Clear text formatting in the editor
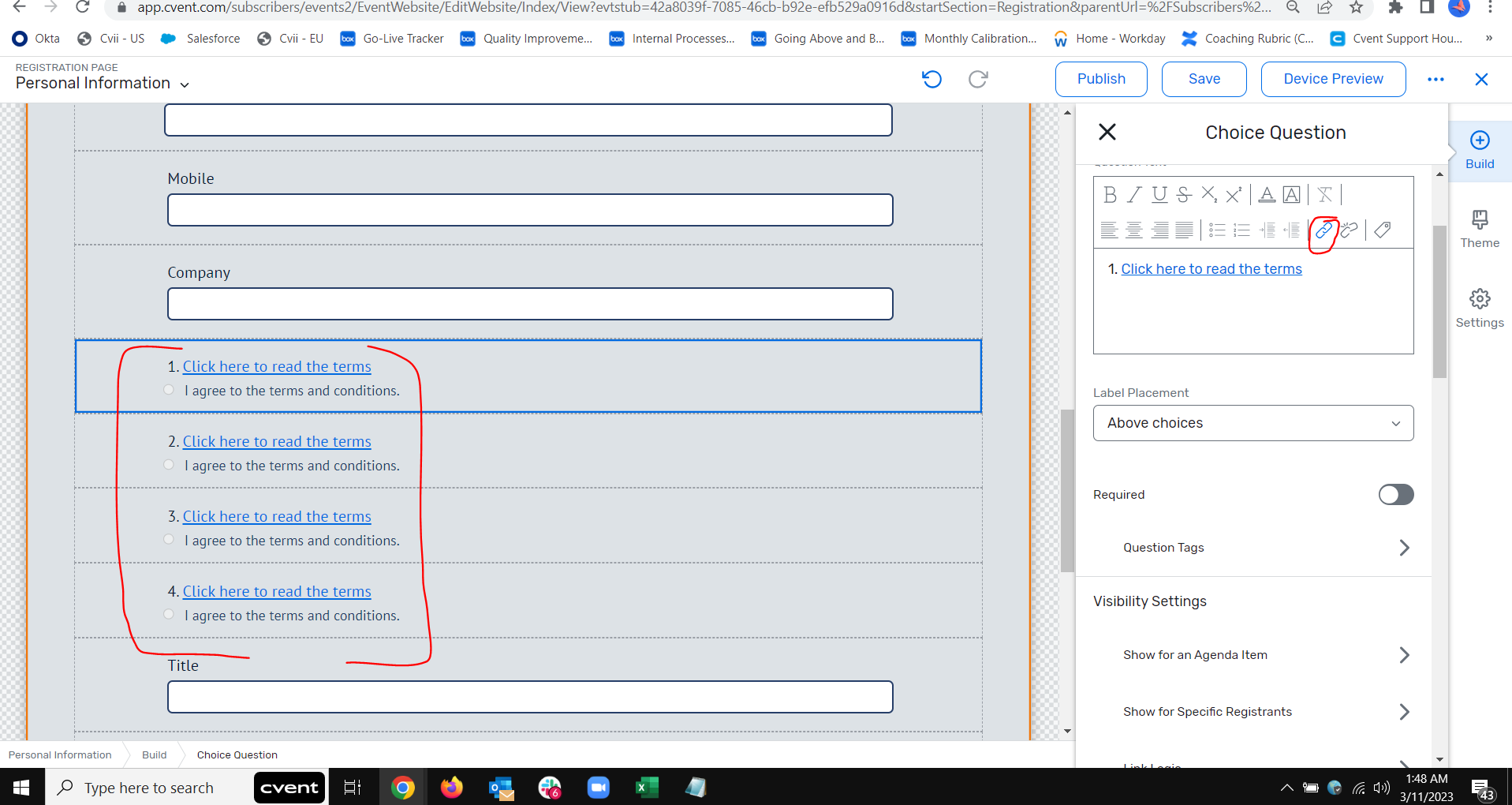 1324,194
